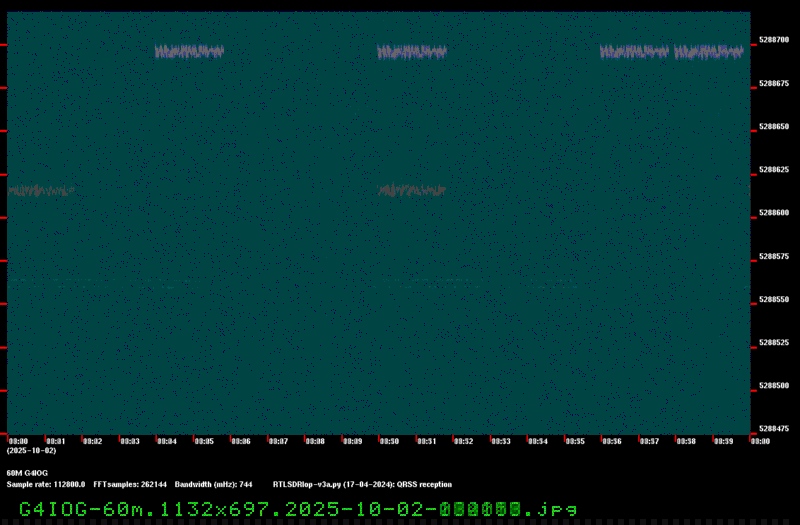
Task: Select the 00:07 time axis label
Action: (x=278, y=441)
